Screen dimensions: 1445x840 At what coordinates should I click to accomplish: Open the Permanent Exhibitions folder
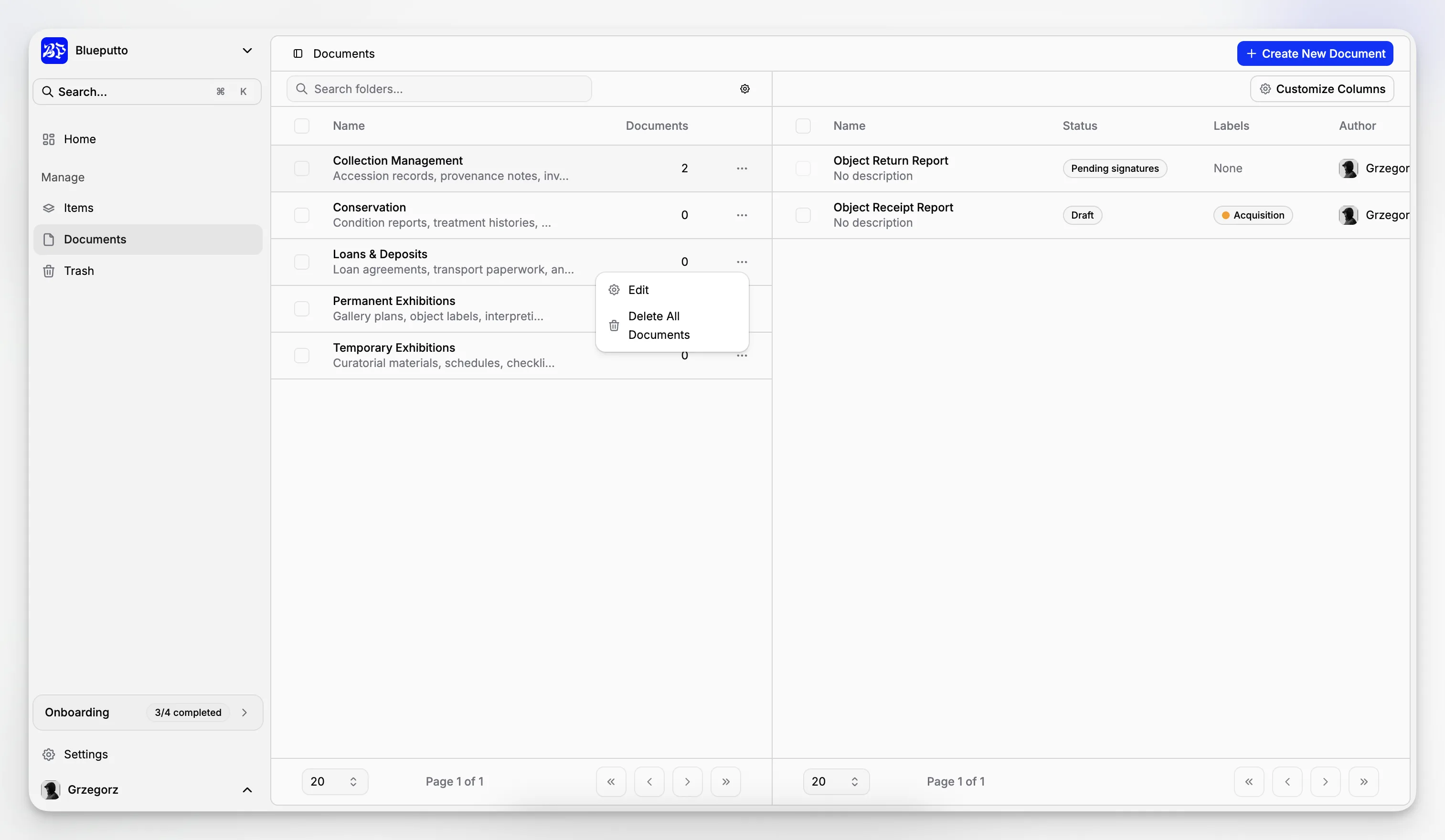(x=394, y=301)
